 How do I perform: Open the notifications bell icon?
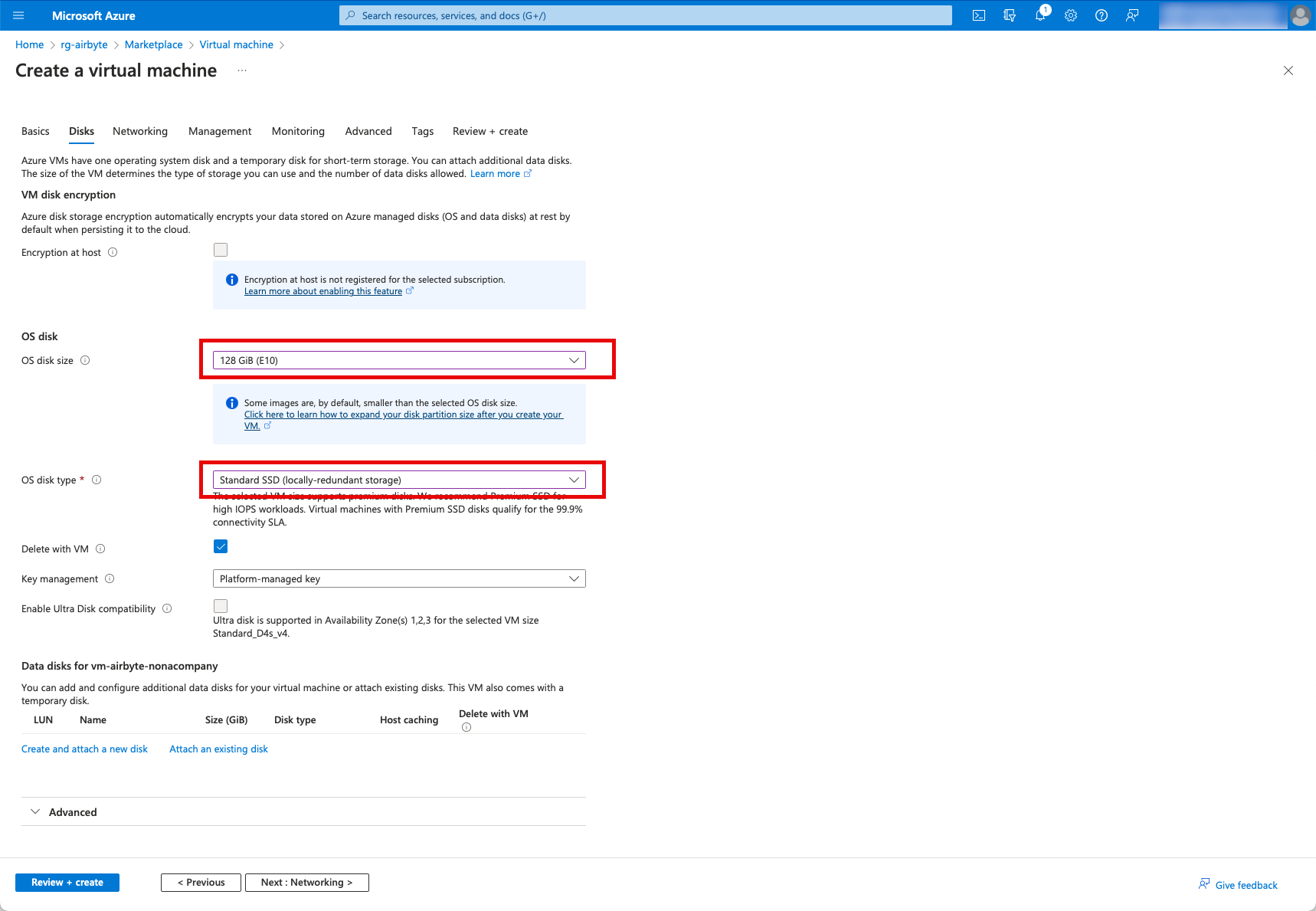click(x=1039, y=15)
